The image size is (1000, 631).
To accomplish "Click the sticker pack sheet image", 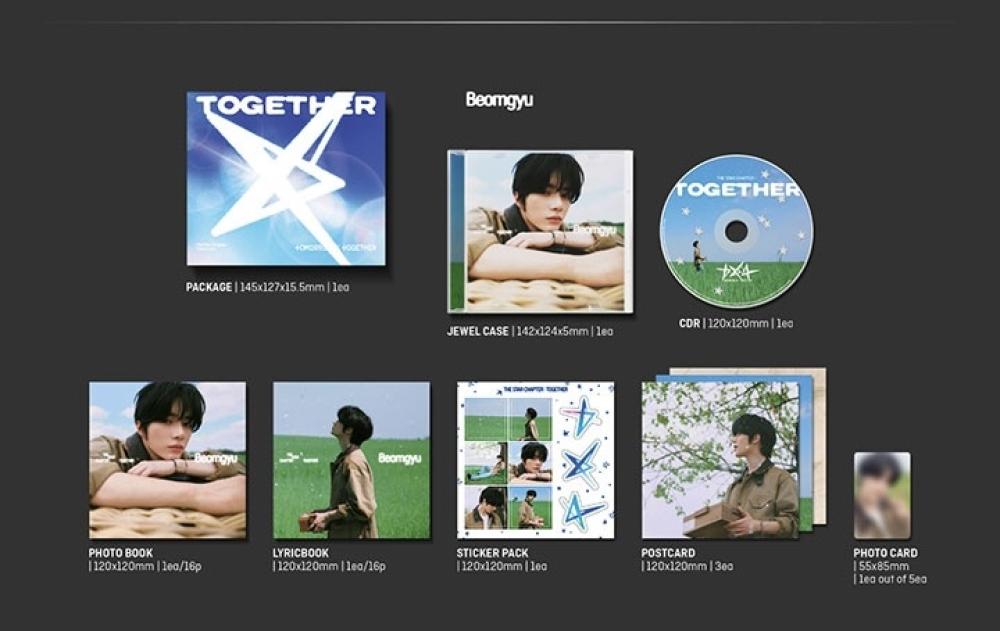I will [x=536, y=460].
